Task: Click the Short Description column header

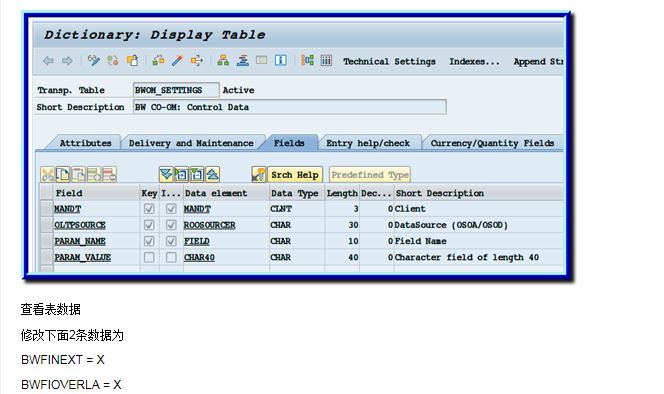Action: click(479, 193)
